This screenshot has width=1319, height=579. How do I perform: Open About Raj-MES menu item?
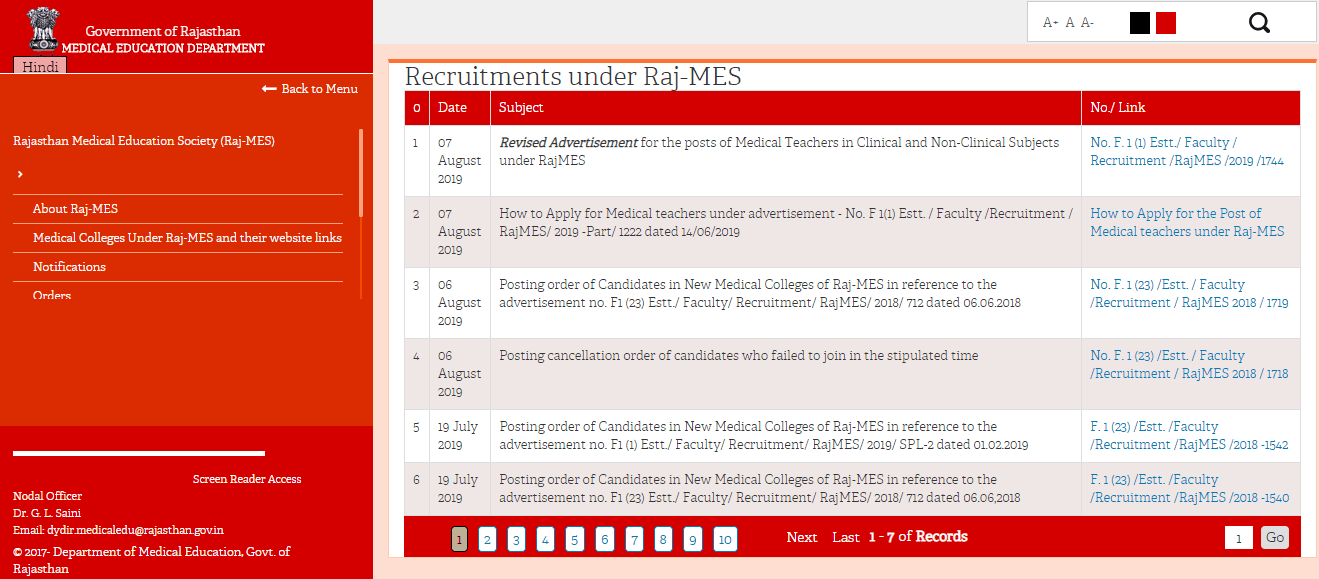click(x=75, y=209)
